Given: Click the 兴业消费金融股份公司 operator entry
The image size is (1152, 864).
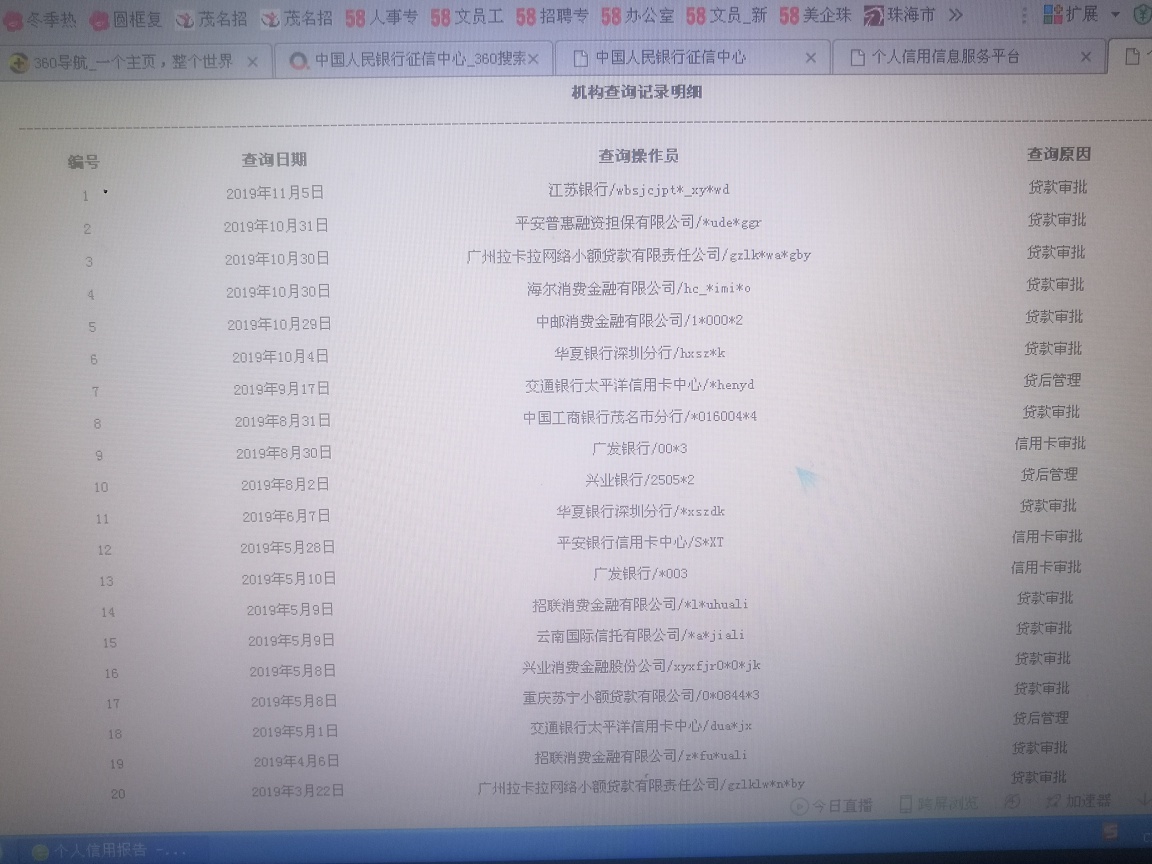Looking at the screenshot, I should coord(641,666).
